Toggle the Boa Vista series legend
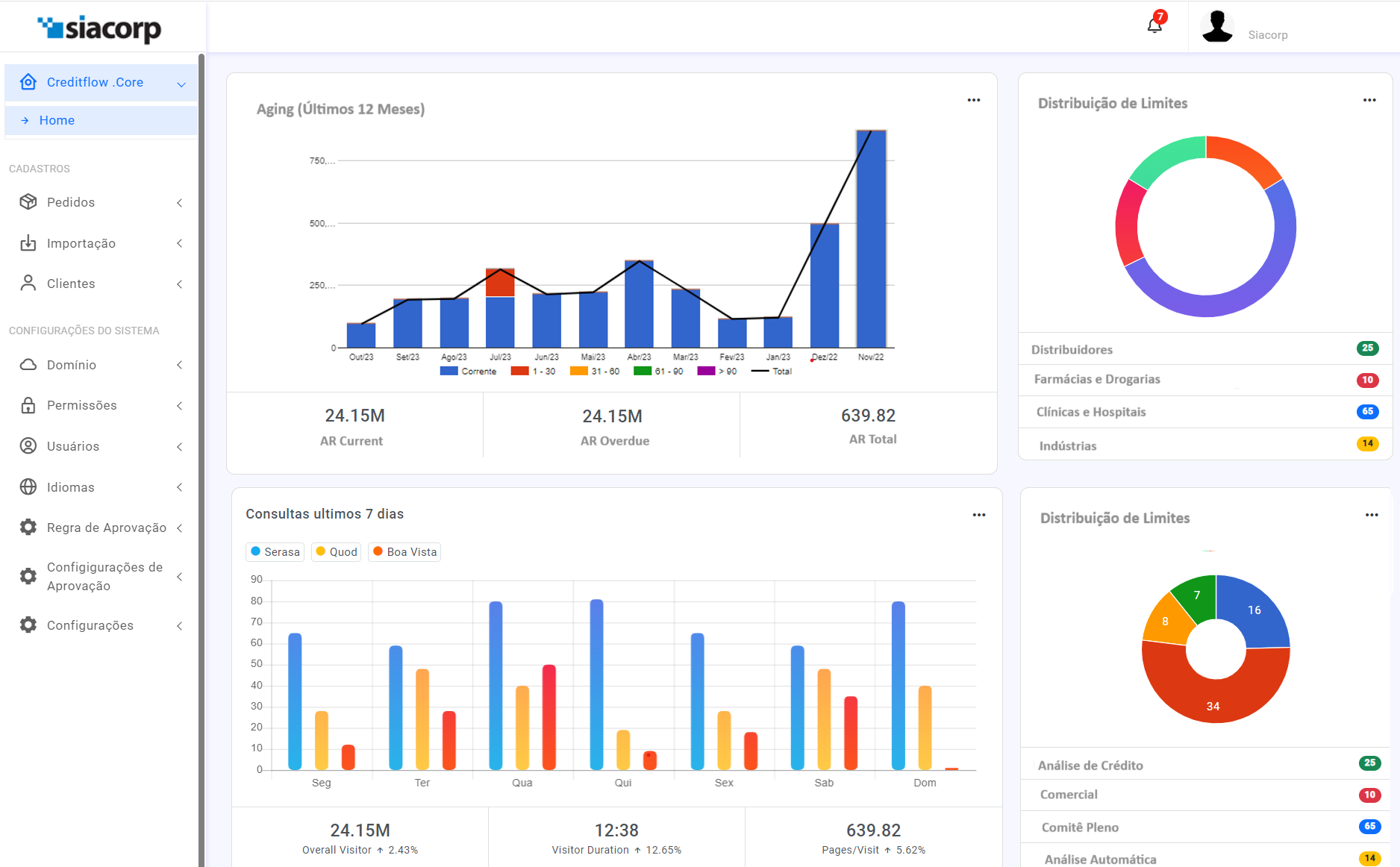1400x867 pixels. tap(404, 552)
